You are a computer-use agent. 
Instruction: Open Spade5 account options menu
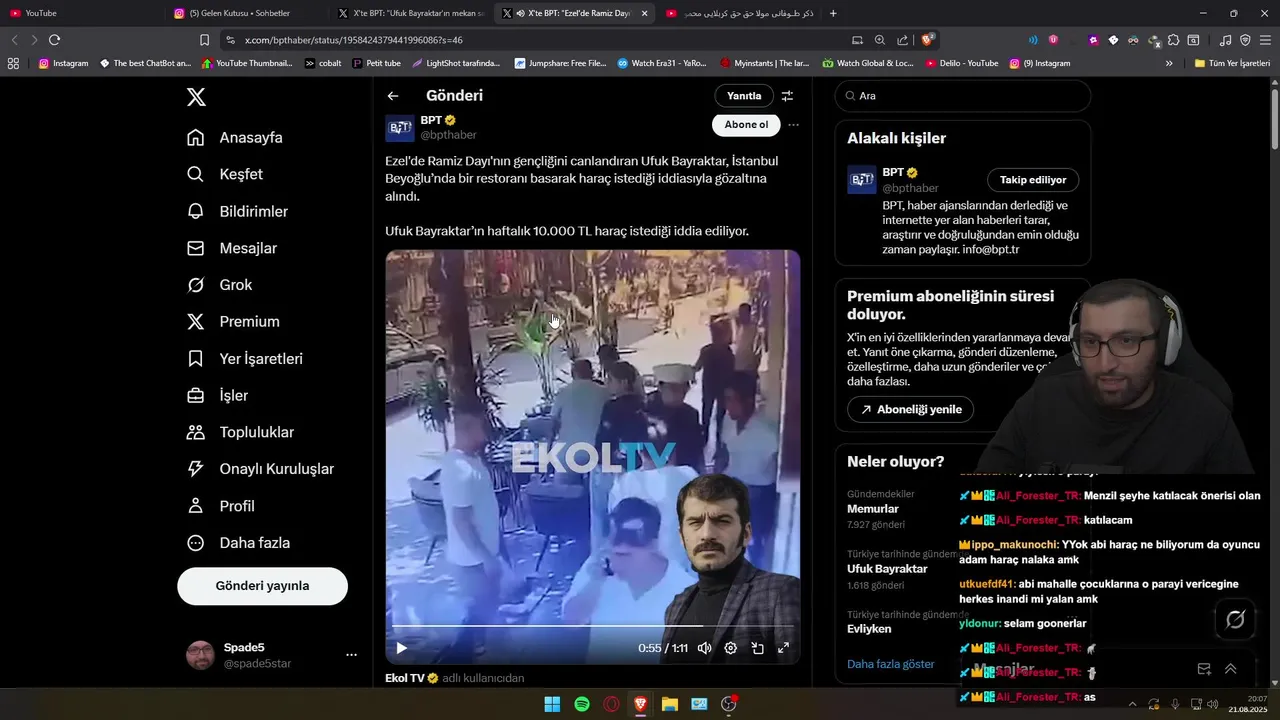[351, 655]
